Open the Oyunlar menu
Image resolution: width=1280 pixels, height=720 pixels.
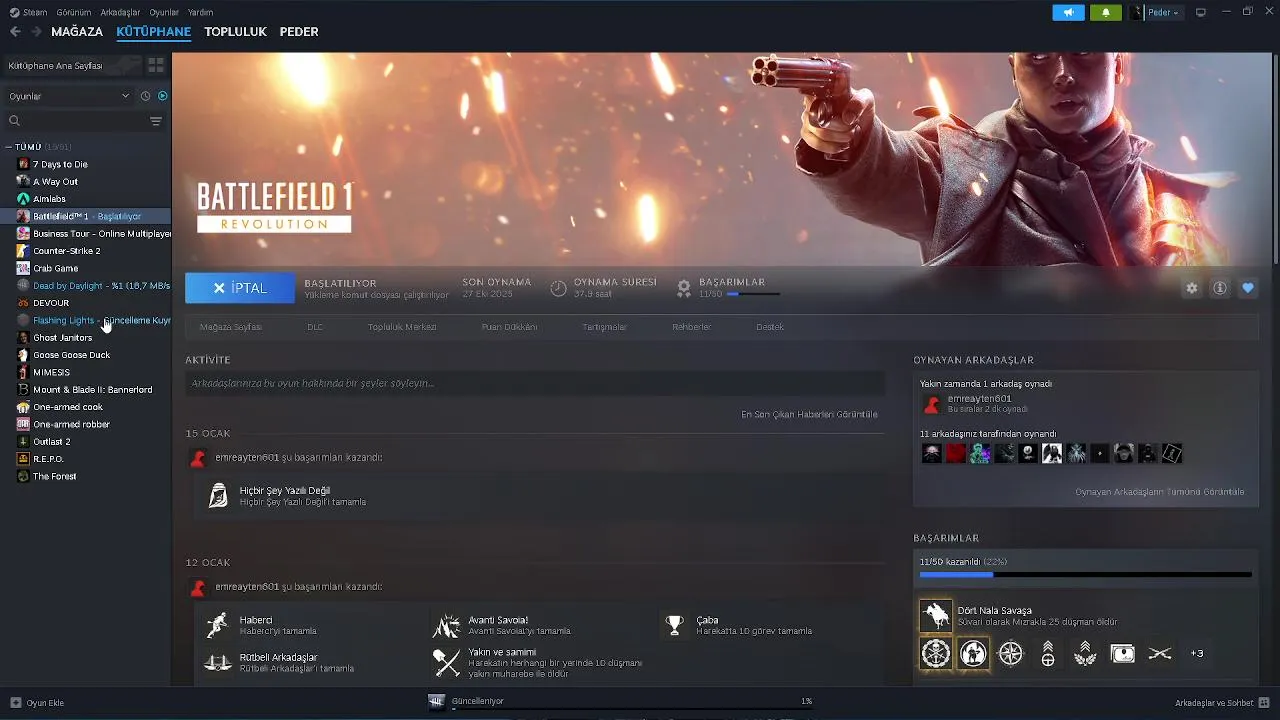(x=164, y=12)
